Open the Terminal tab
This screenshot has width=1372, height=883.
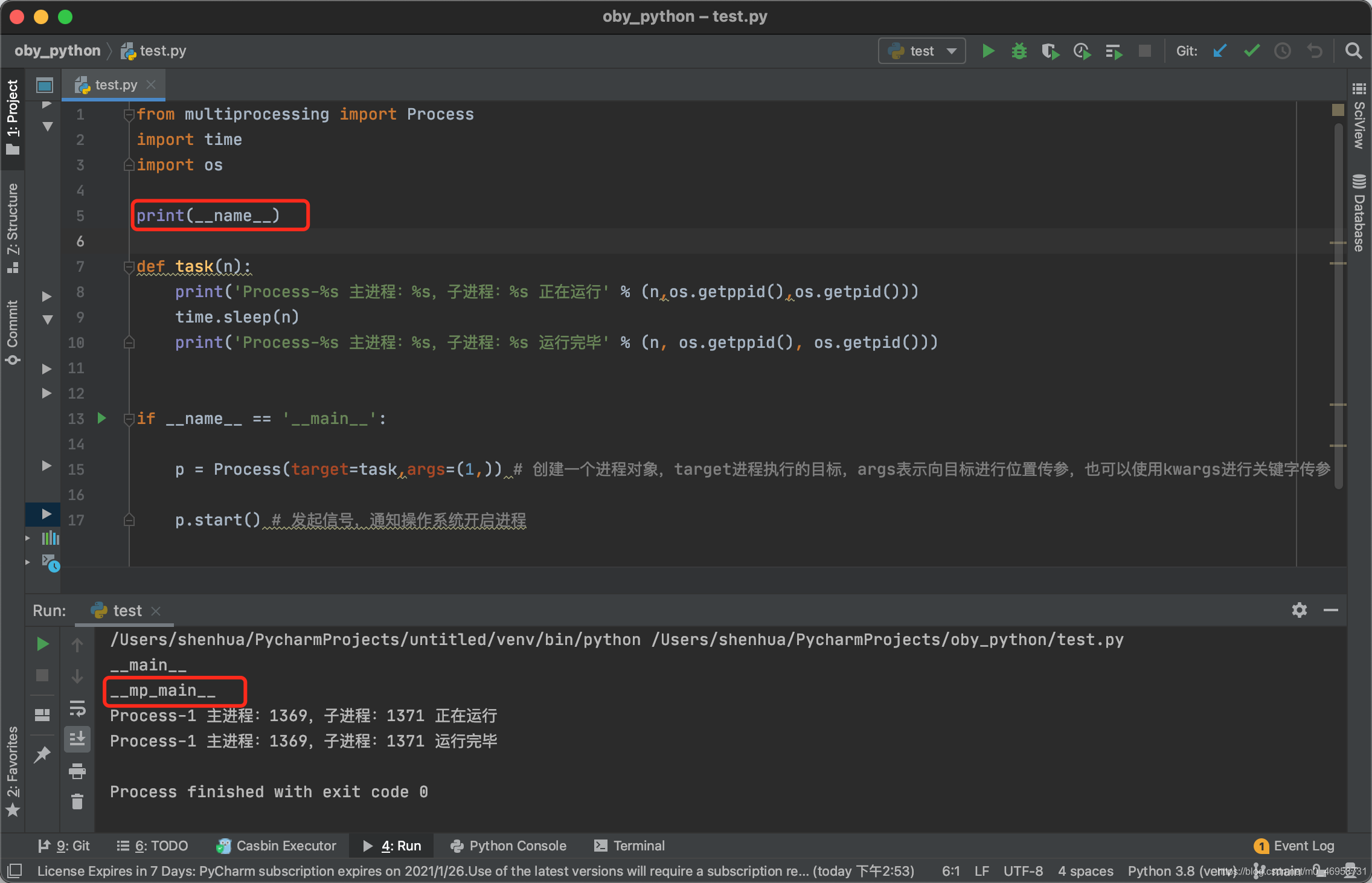coord(629,846)
